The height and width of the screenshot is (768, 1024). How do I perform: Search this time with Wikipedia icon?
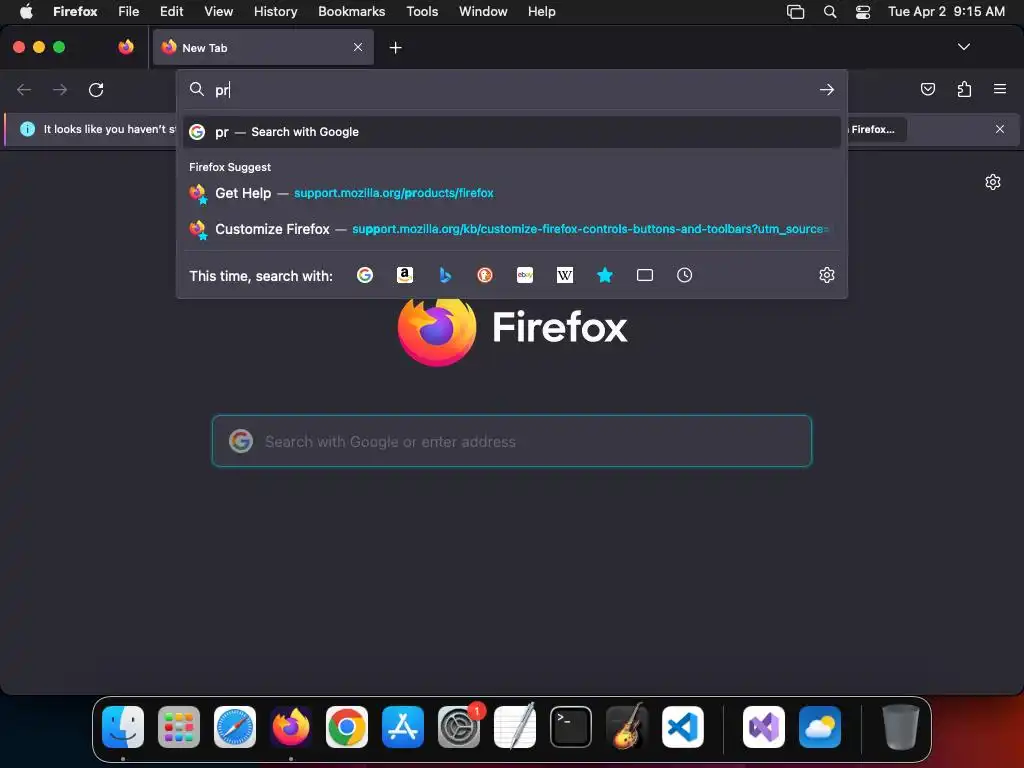point(565,275)
